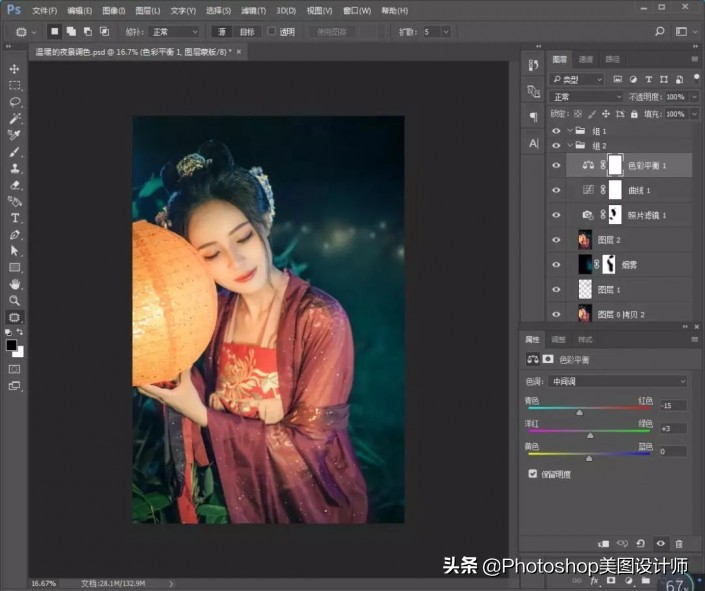The width and height of the screenshot is (705, 591).
Task: Open the 正常 blend mode dropdown in Layers
Action: [x=586, y=97]
